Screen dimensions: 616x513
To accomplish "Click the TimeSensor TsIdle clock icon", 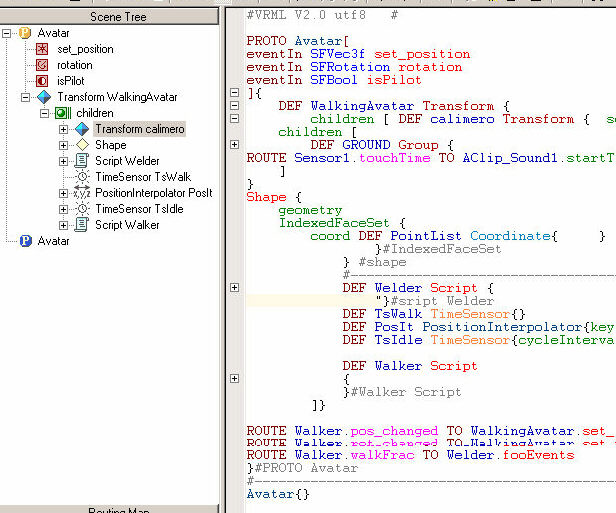I will (82, 209).
